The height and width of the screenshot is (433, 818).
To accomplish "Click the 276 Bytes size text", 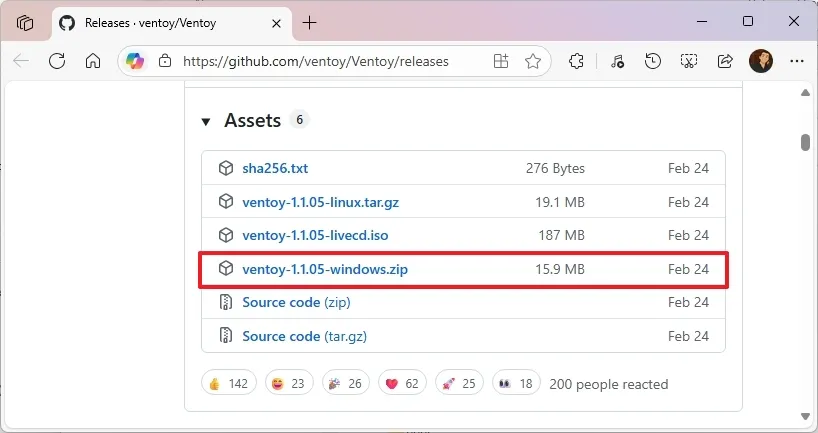I will point(555,169).
